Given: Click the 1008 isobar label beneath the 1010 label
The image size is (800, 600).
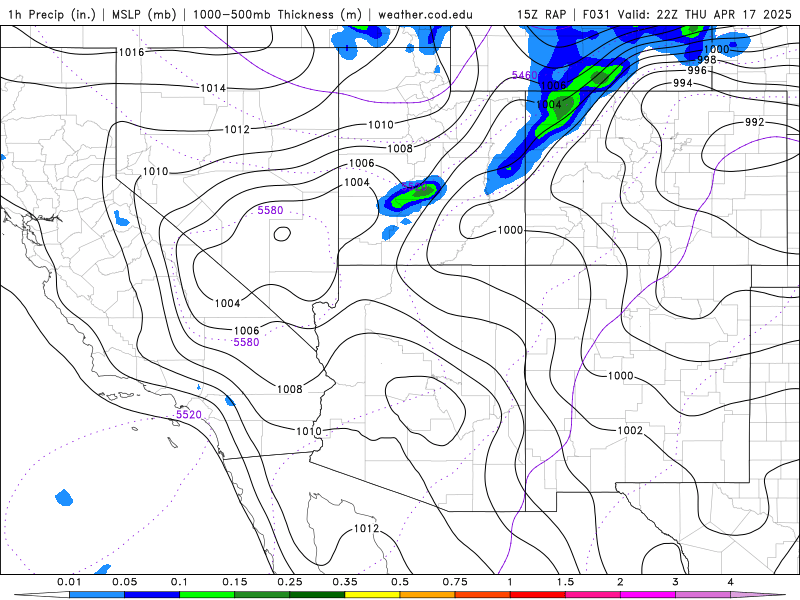Looking at the screenshot, I should [x=400, y=148].
